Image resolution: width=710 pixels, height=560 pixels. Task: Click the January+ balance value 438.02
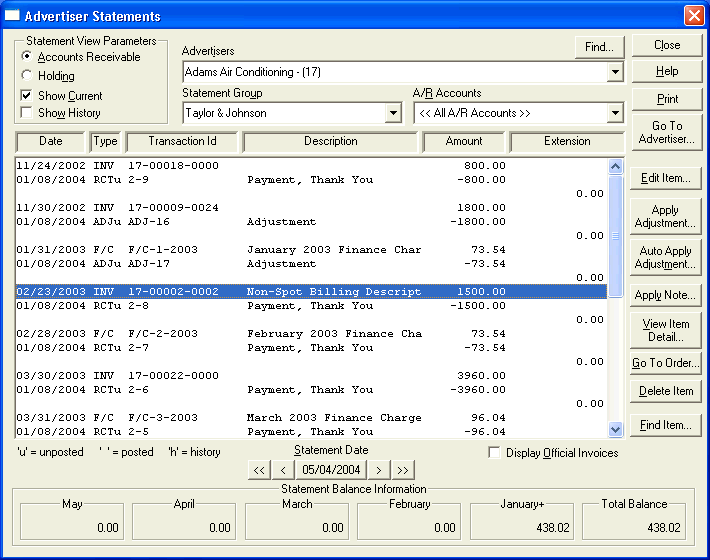[553, 528]
